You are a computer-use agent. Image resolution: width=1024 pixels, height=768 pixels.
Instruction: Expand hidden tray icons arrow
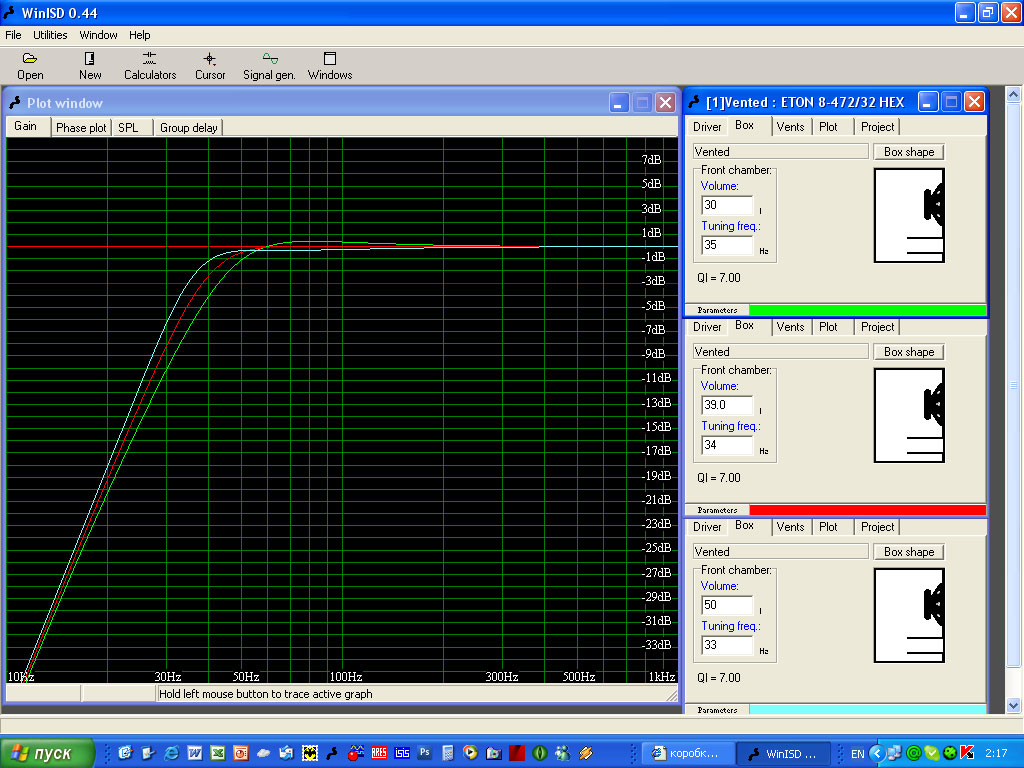click(x=876, y=753)
